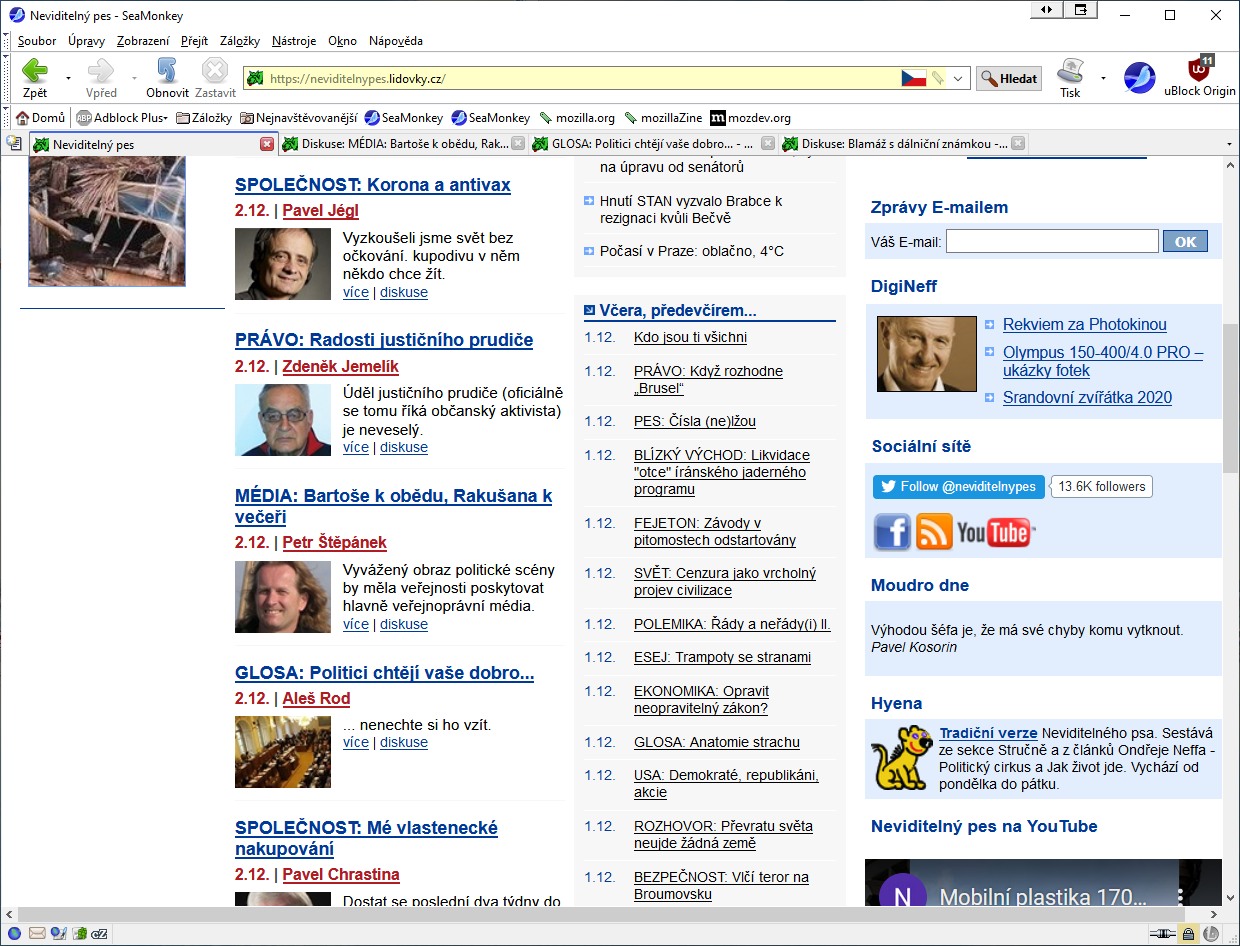Open the link Rekviem za Photokinou

click(1085, 324)
